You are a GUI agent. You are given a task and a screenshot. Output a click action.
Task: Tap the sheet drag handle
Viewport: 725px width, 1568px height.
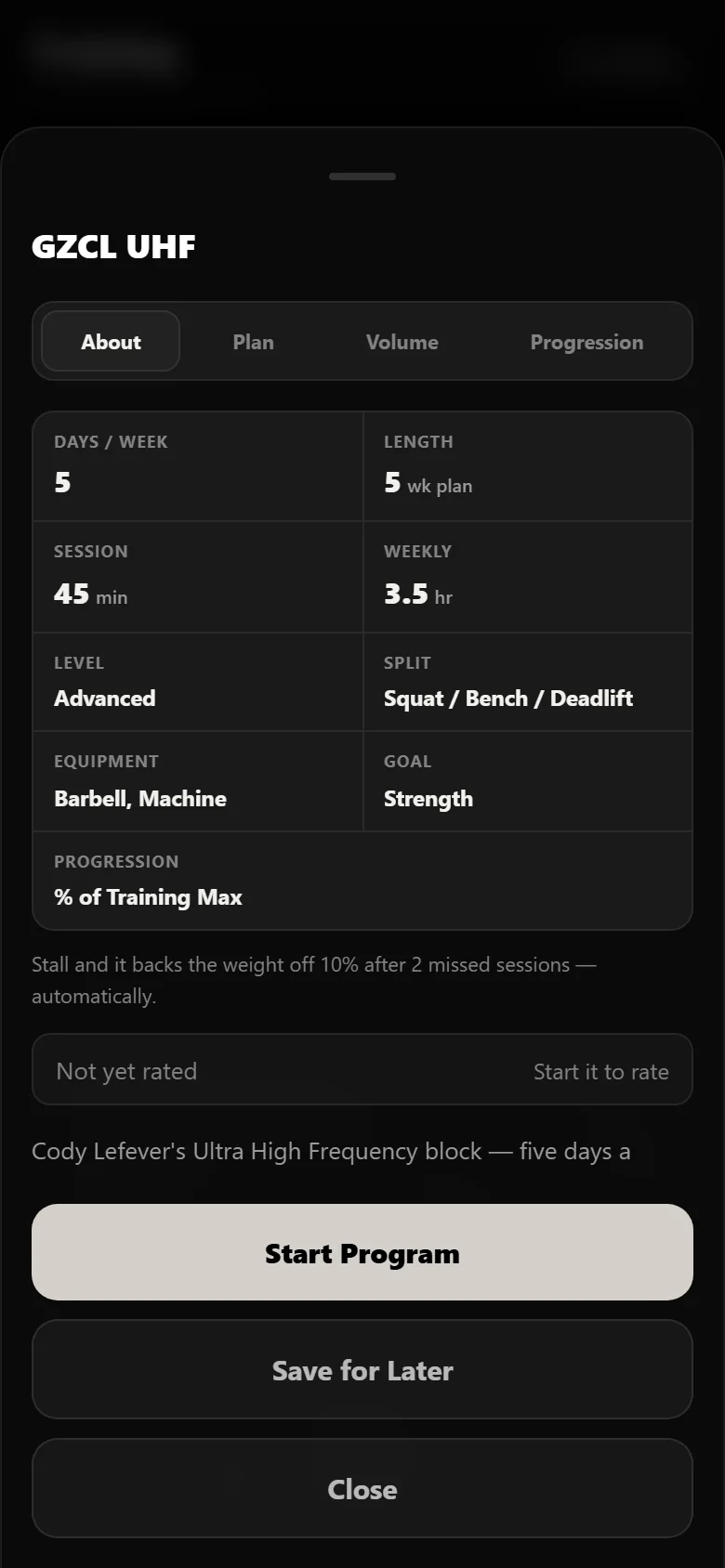(362, 176)
